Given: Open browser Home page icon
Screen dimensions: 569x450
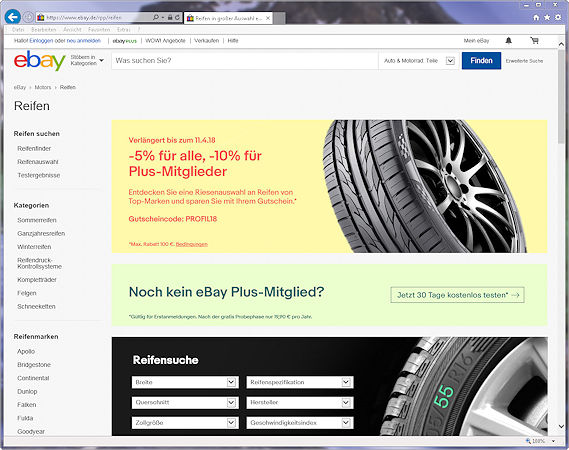Looking at the screenshot, I should coord(536,17).
